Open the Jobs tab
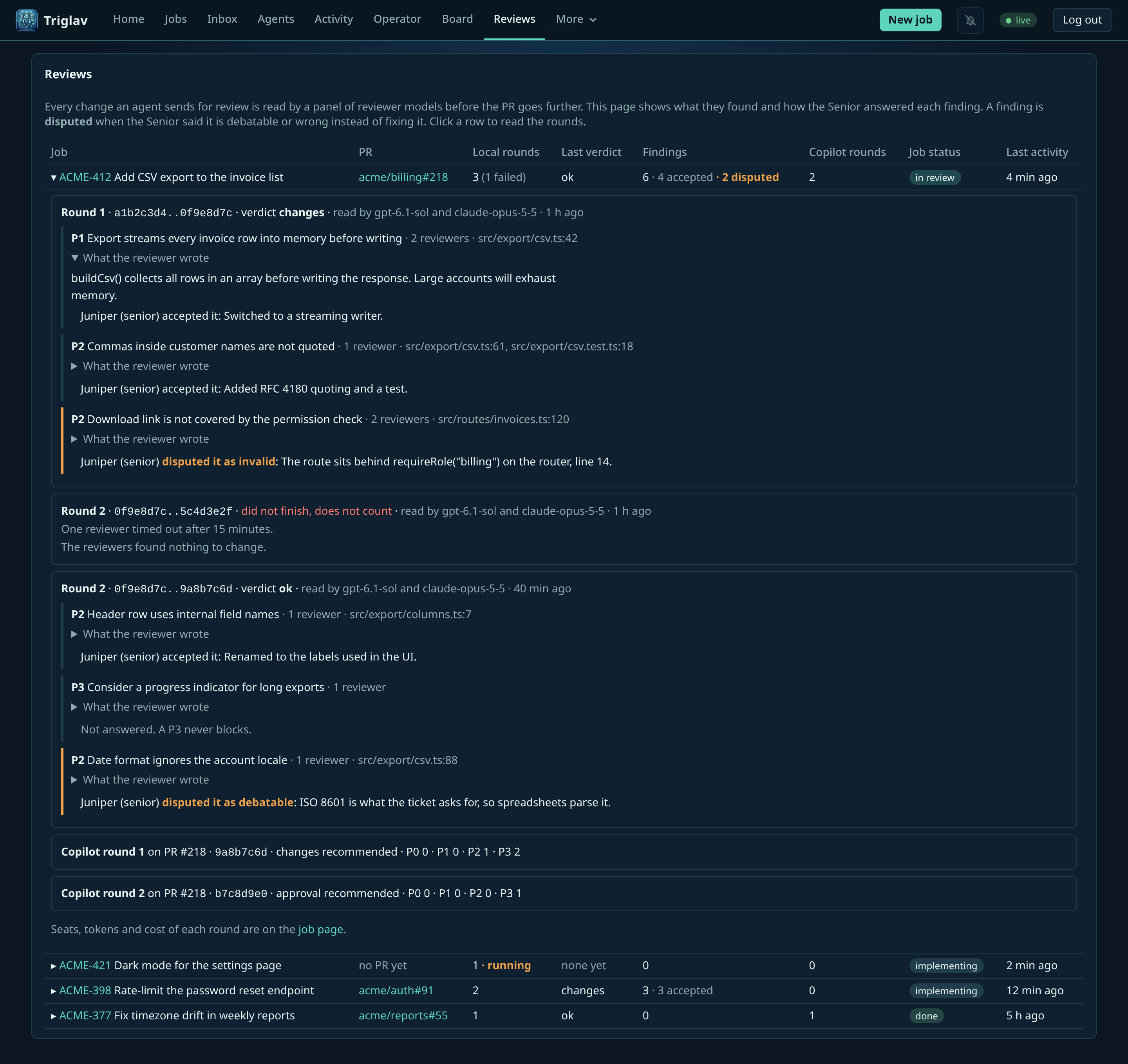Image resolution: width=1128 pixels, height=1064 pixels. [x=176, y=19]
